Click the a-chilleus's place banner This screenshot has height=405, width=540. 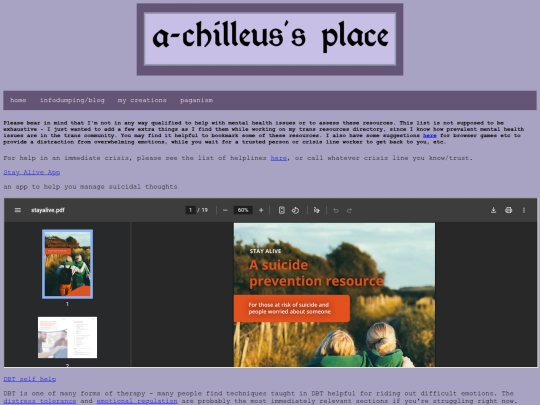coord(270,39)
